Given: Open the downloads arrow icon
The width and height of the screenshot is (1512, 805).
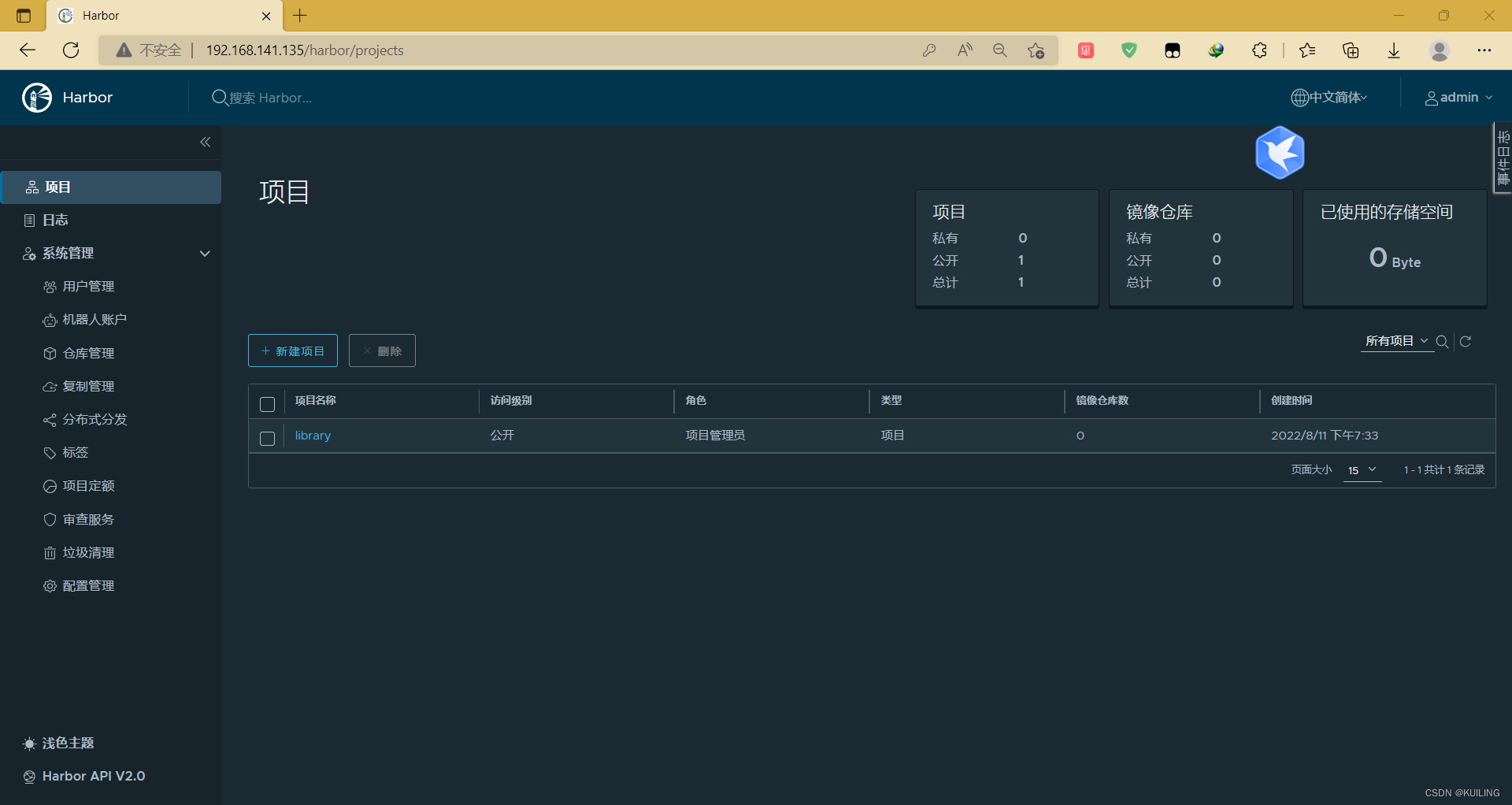Looking at the screenshot, I should pyautogui.click(x=1394, y=50).
